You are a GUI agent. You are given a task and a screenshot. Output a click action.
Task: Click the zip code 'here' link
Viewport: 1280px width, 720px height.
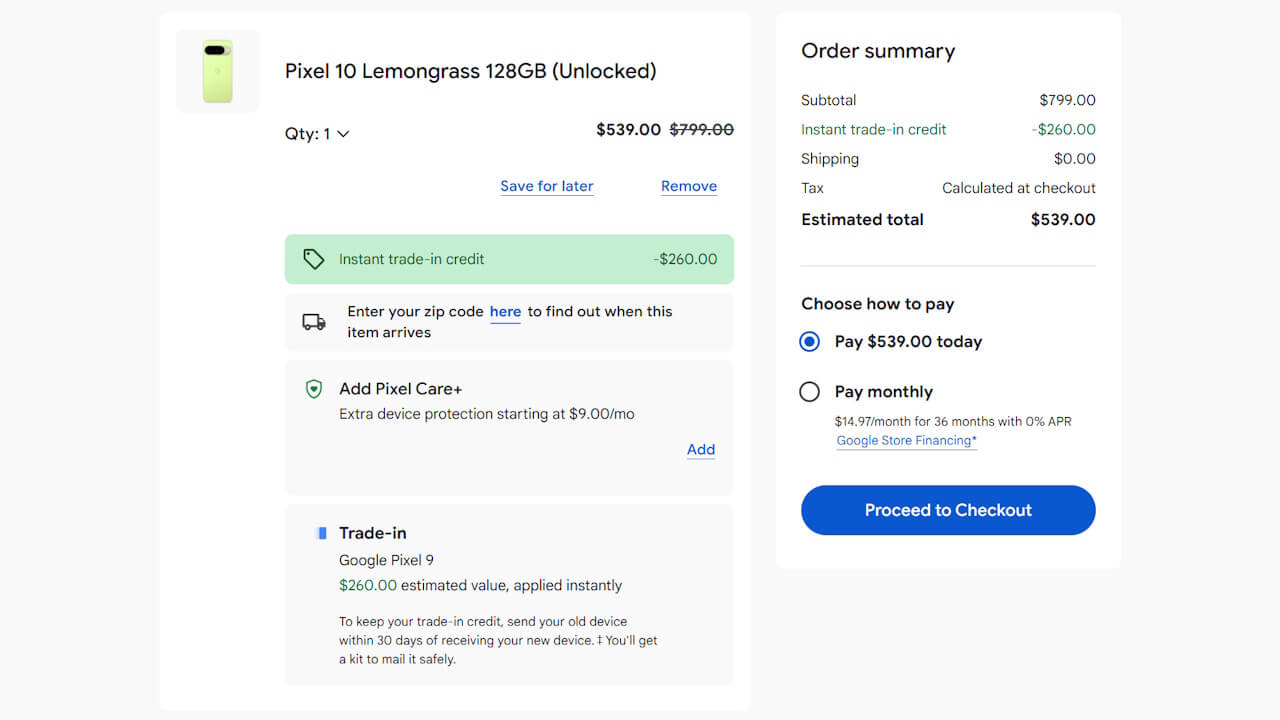(505, 312)
